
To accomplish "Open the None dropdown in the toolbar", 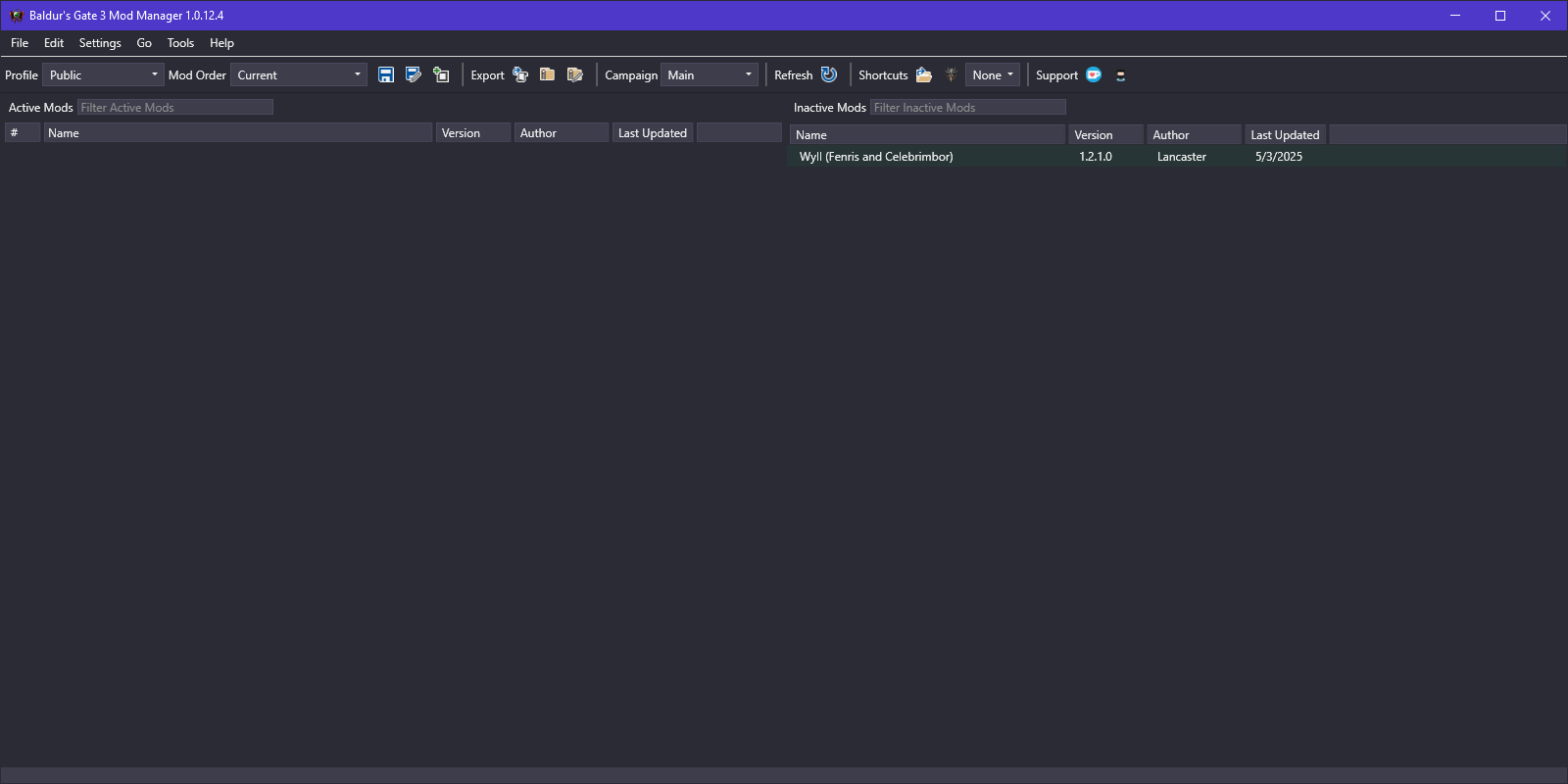I will (x=993, y=74).
